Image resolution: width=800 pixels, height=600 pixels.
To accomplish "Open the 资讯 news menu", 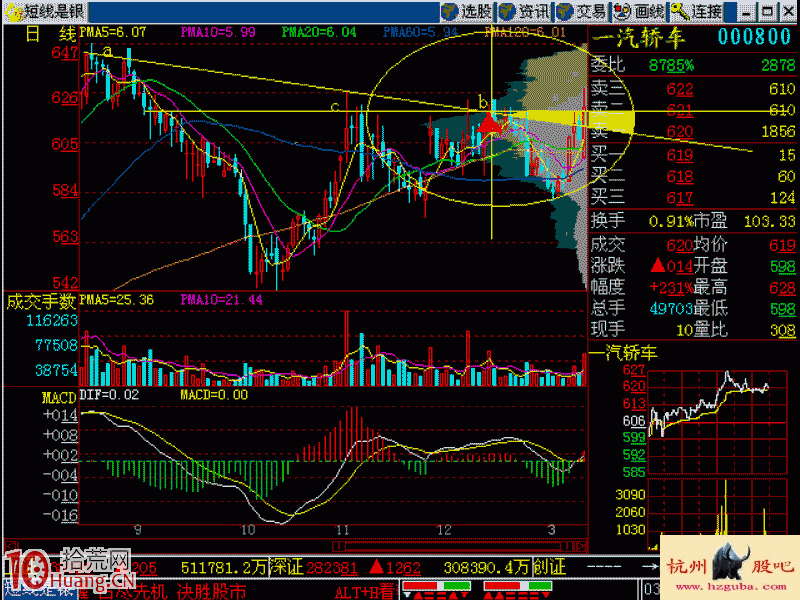I will click(x=524, y=11).
